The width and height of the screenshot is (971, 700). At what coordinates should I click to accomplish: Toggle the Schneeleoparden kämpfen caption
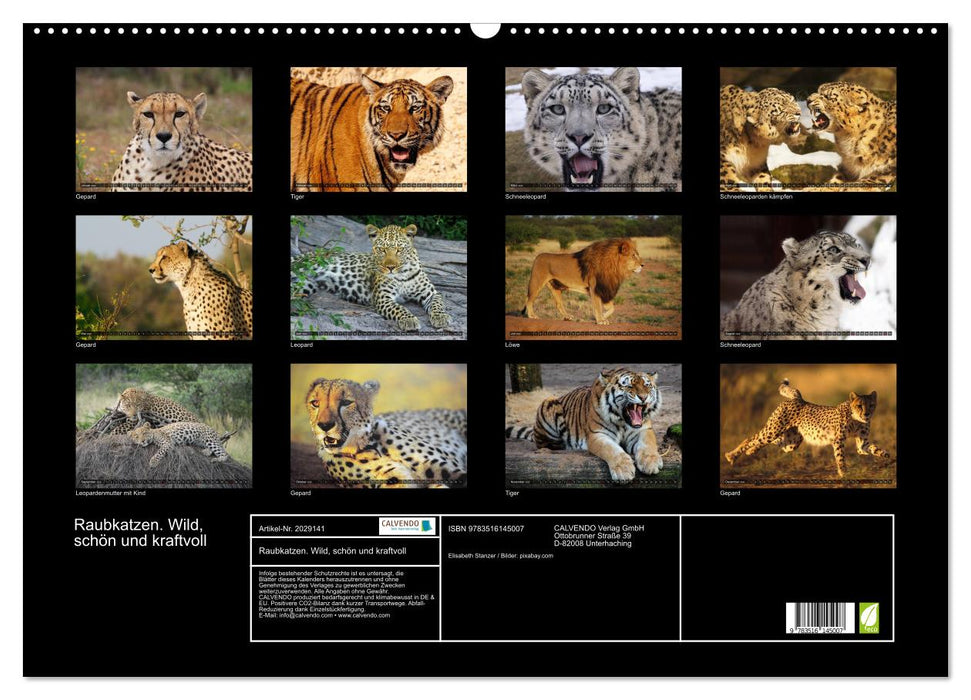pyautogui.click(x=757, y=196)
